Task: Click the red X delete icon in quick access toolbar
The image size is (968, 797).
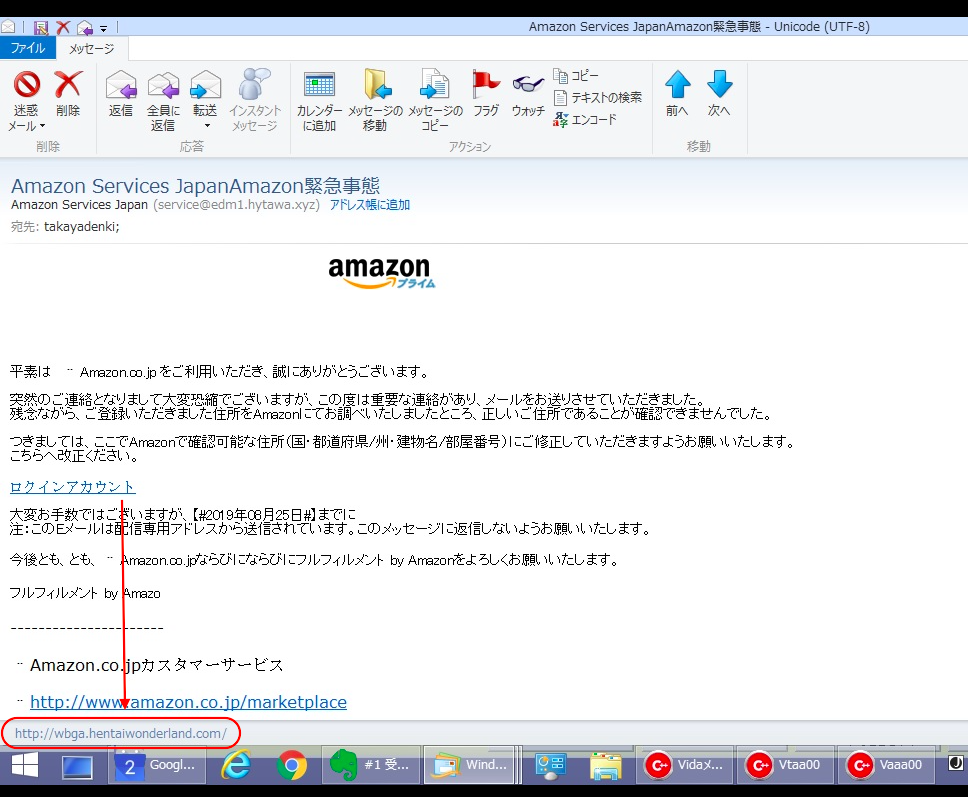Action: click(x=63, y=27)
